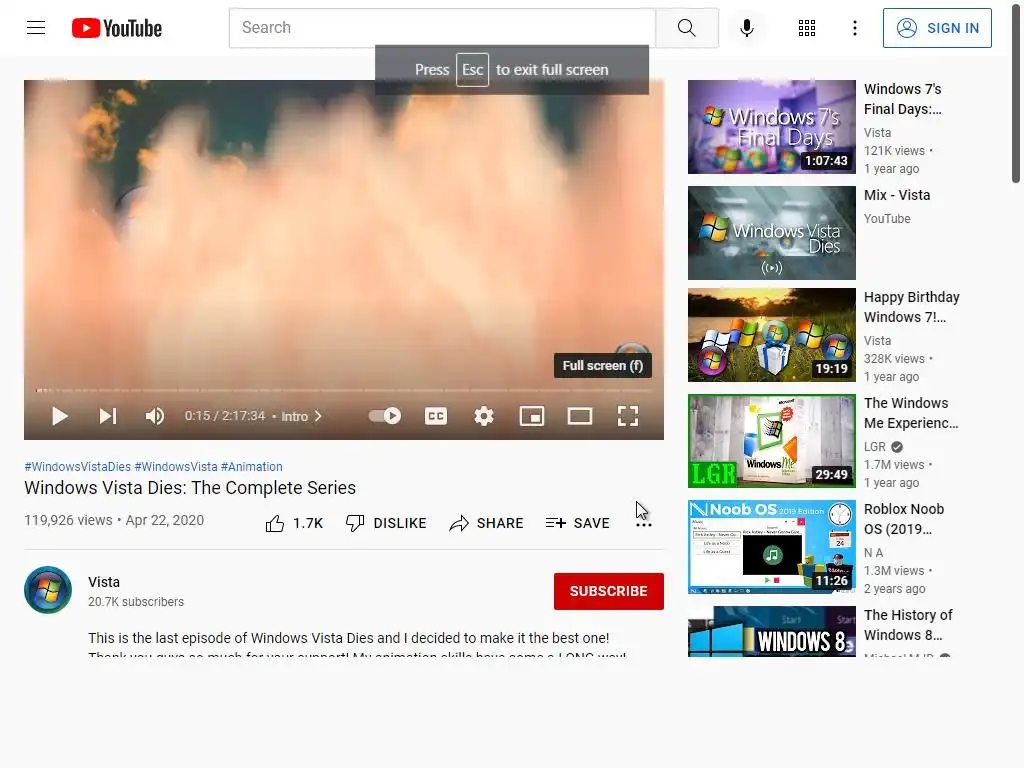The height and width of the screenshot is (768, 1024).
Task: Click the 0:15 / 2:17:34 time display
Action: 225,416
